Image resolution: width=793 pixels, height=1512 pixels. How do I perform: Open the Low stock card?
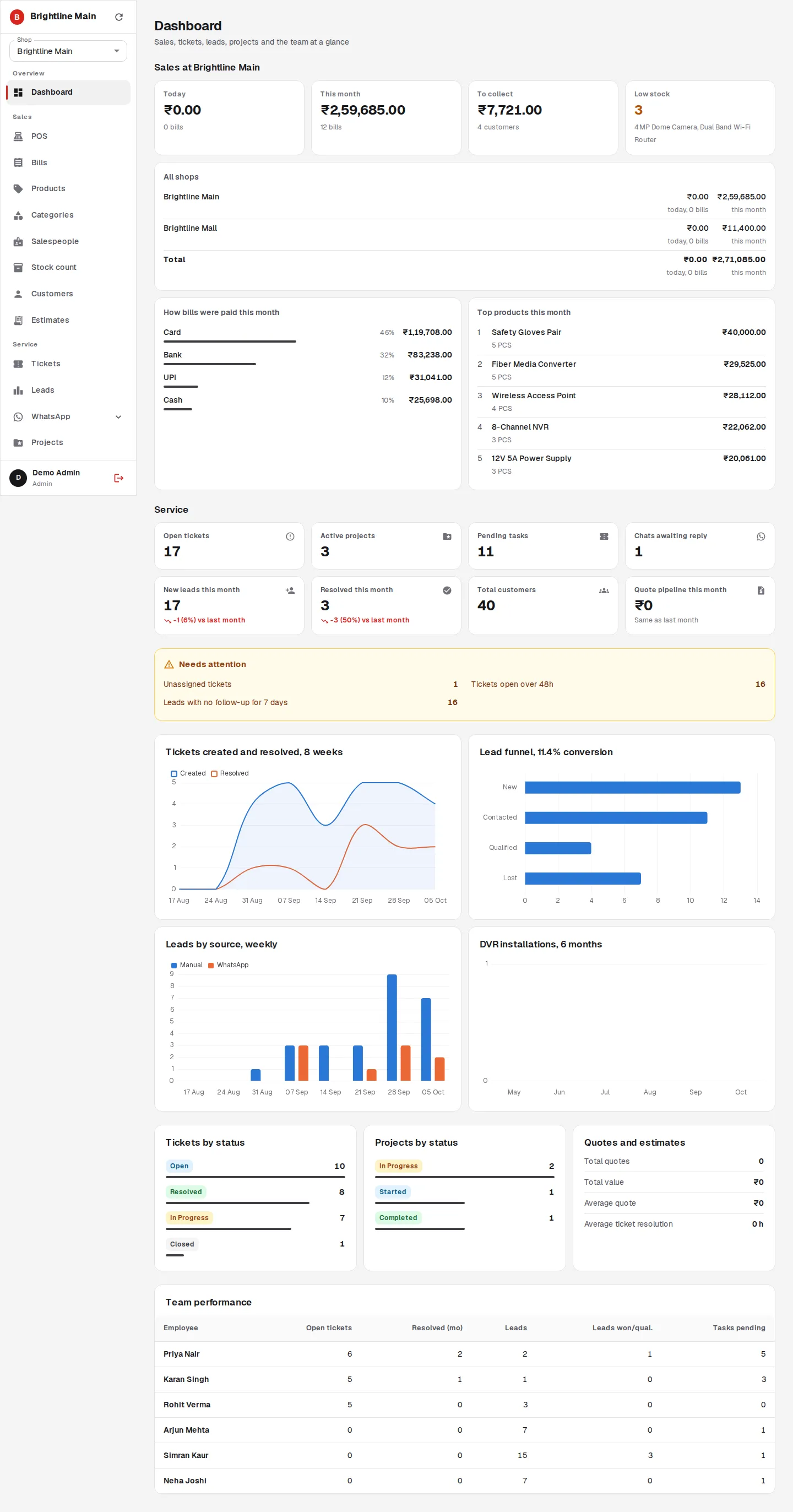(x=700, y=118)
